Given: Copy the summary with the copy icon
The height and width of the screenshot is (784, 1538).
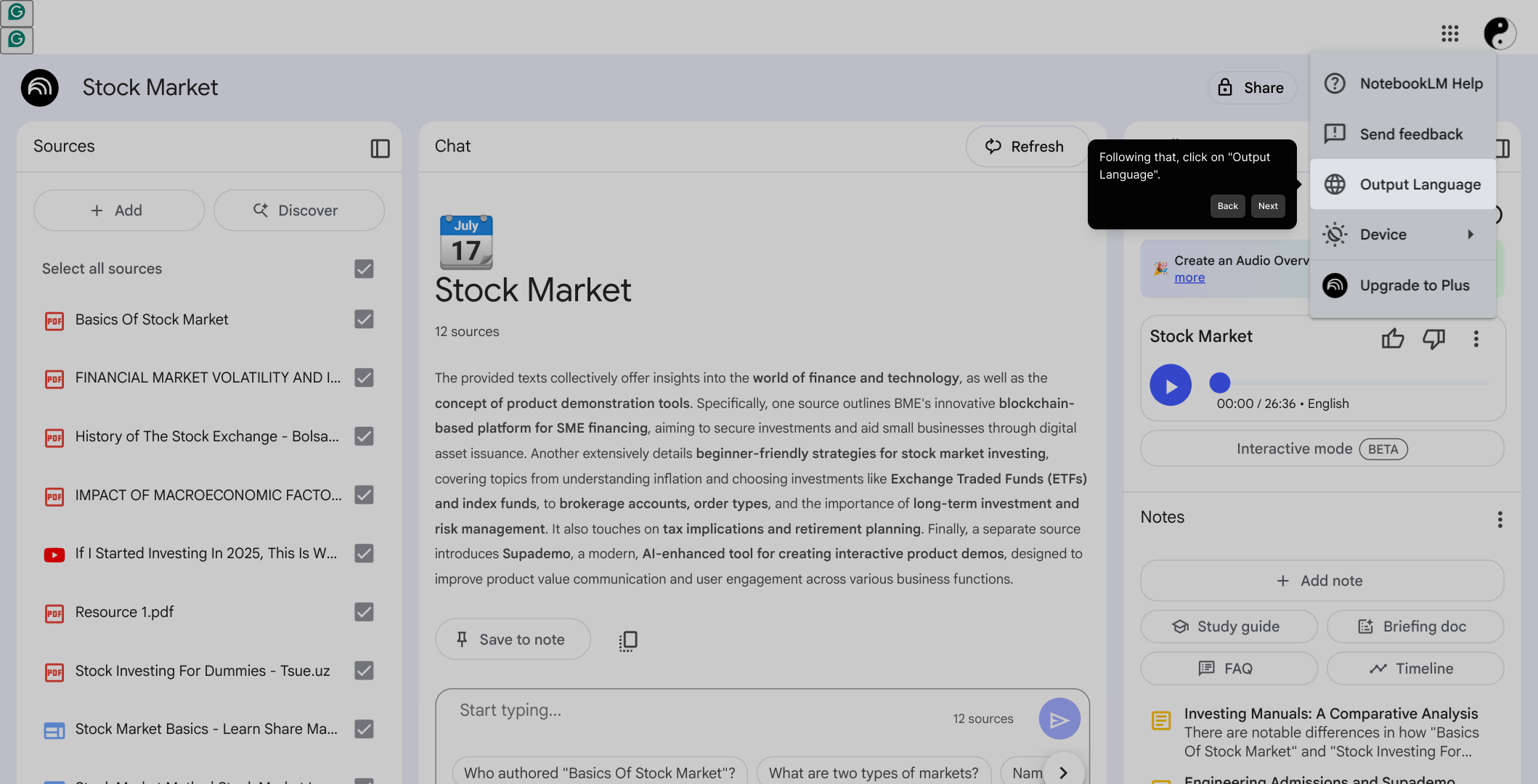Looking at the screenshot, I should pos(628,640).
